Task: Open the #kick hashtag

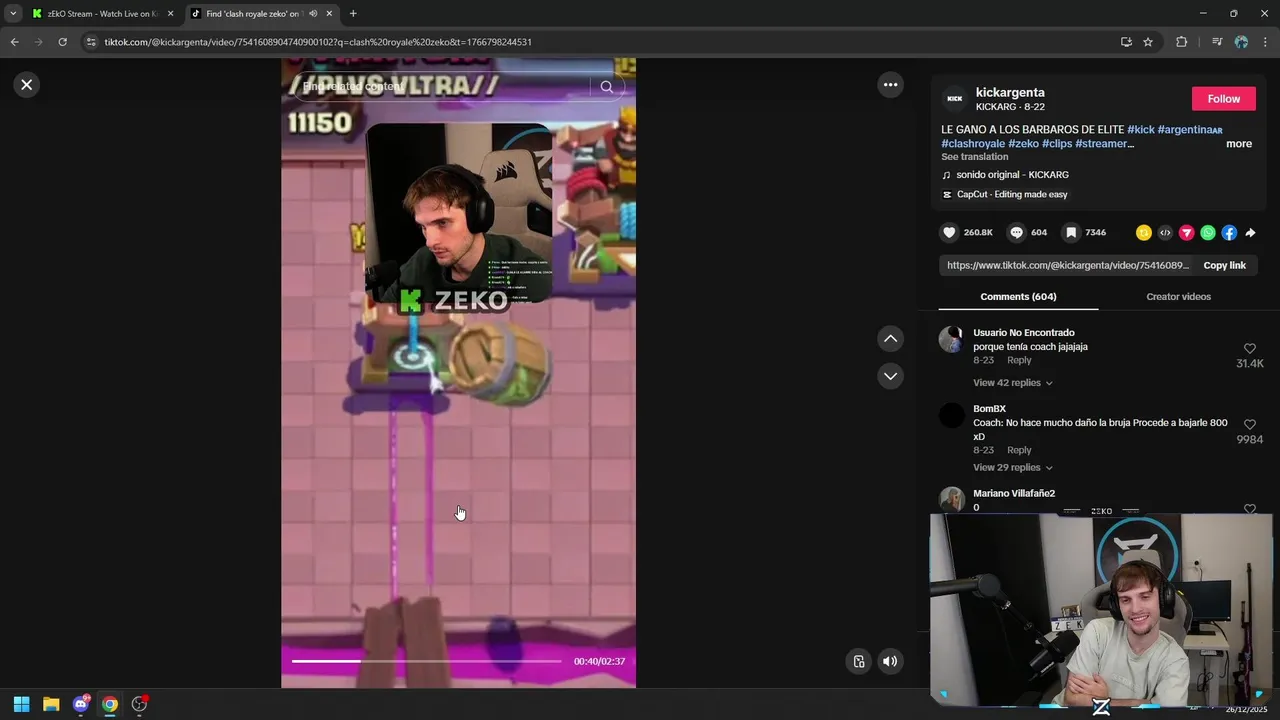Action: pyautogui.click(x=1140, y=130)
